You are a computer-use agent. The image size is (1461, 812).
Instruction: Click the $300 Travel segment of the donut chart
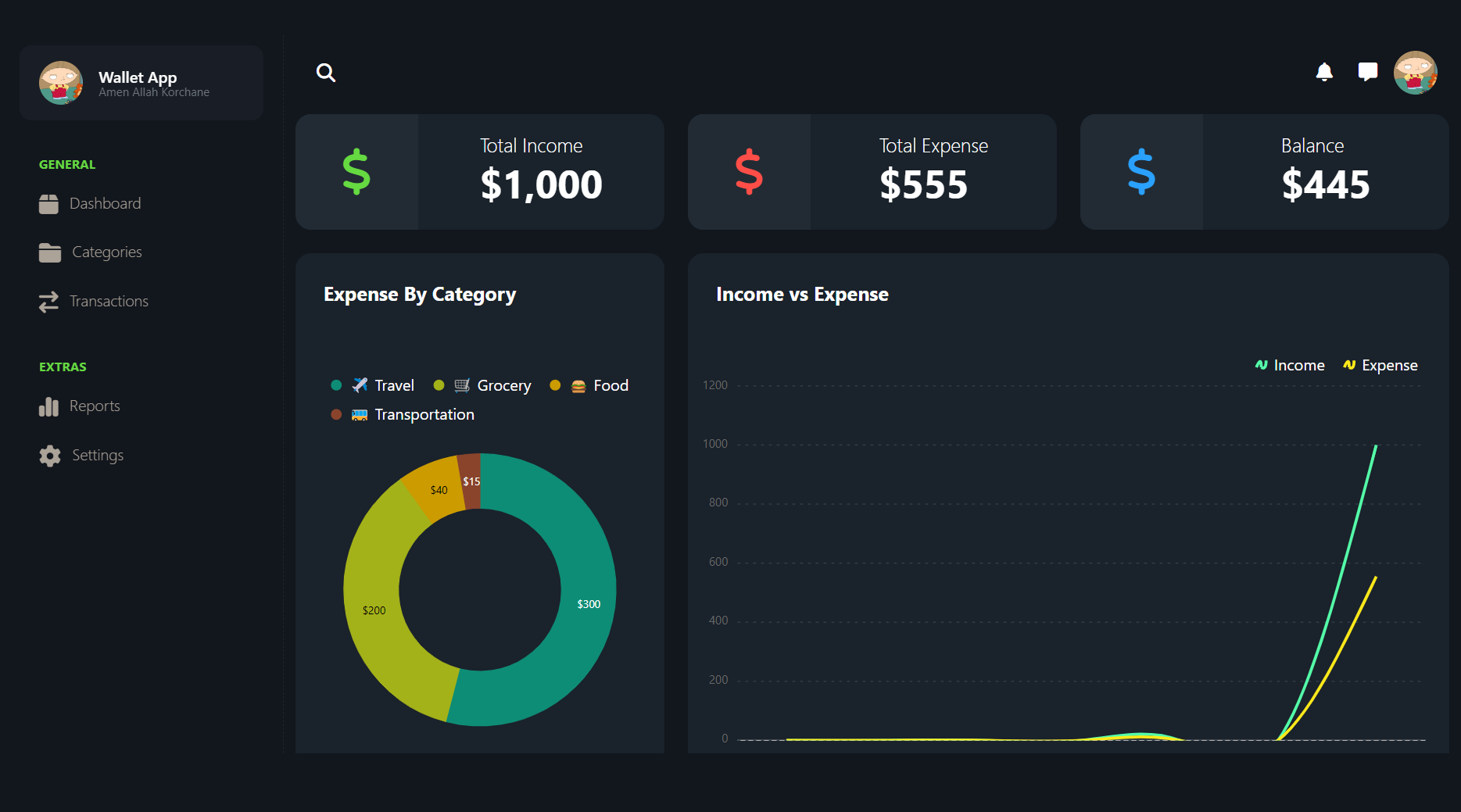pos(589,603)
